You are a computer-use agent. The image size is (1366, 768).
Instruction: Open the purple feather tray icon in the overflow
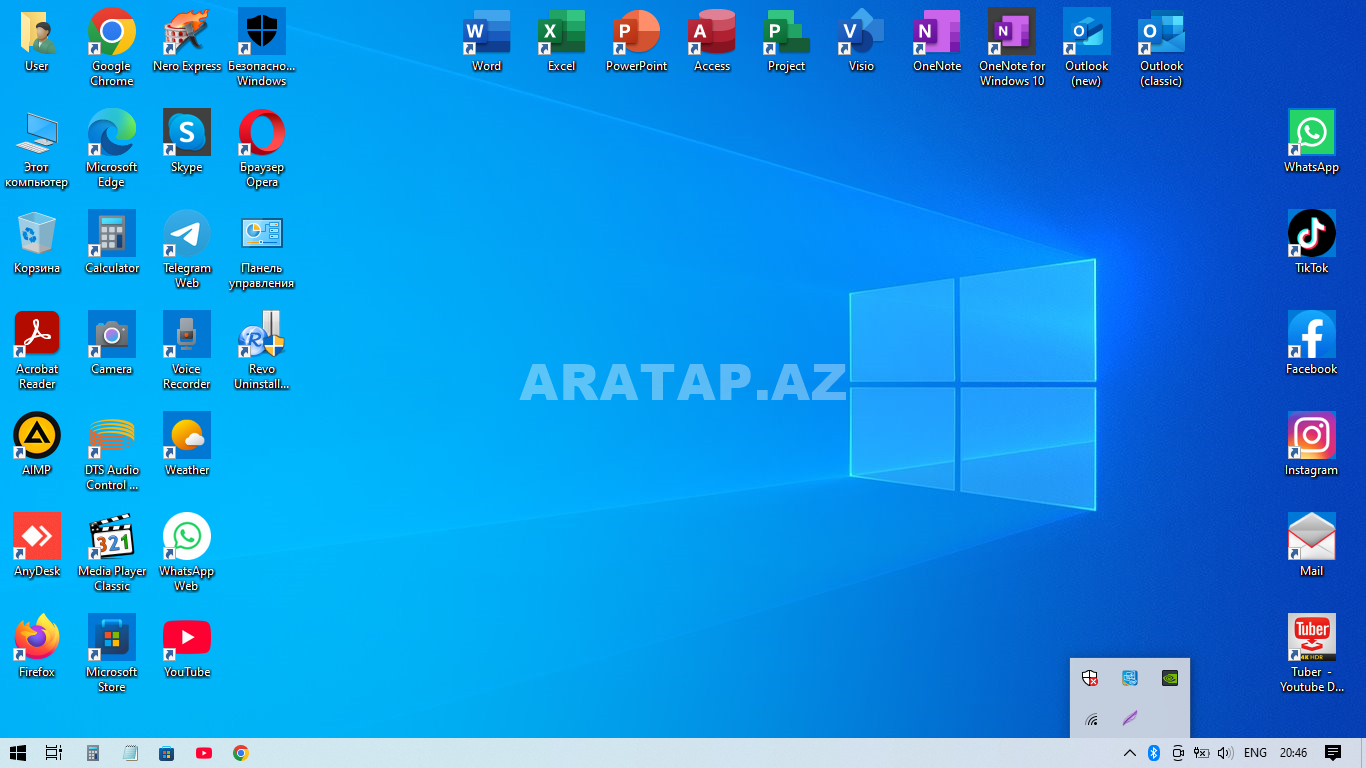click(x=1130, y=718)
